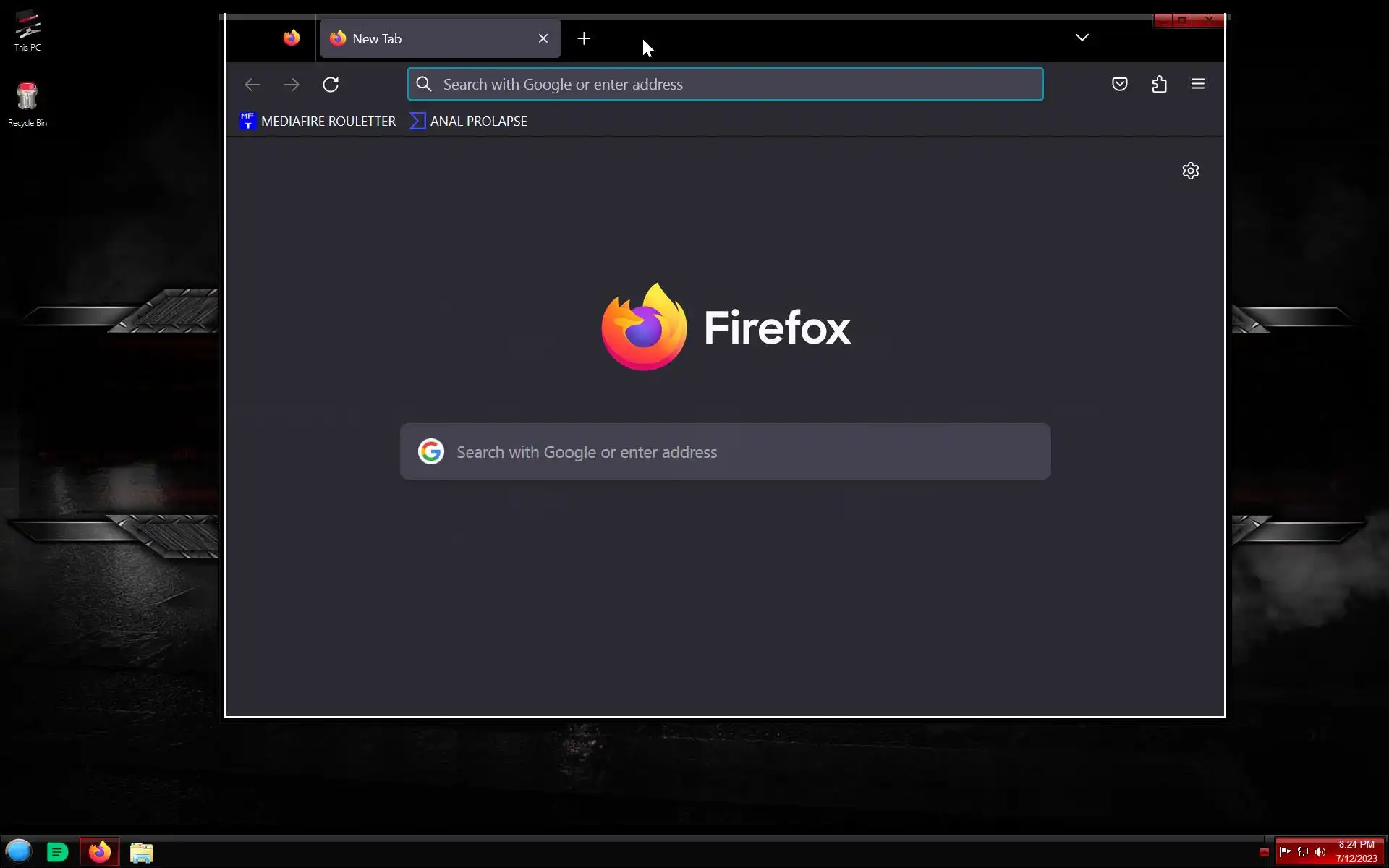
Task: Open the Firefox hamburger application menu
Action: [x=1197, y=84]
